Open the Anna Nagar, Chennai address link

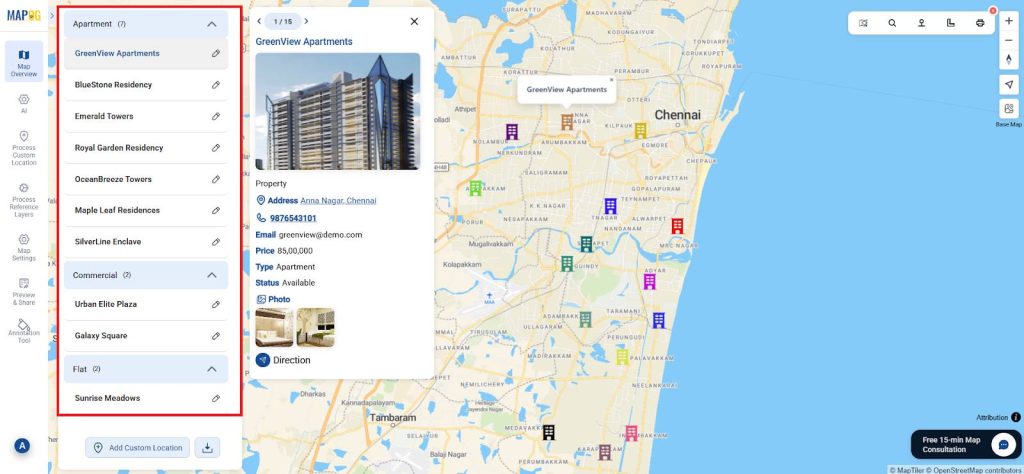(338, 200)
